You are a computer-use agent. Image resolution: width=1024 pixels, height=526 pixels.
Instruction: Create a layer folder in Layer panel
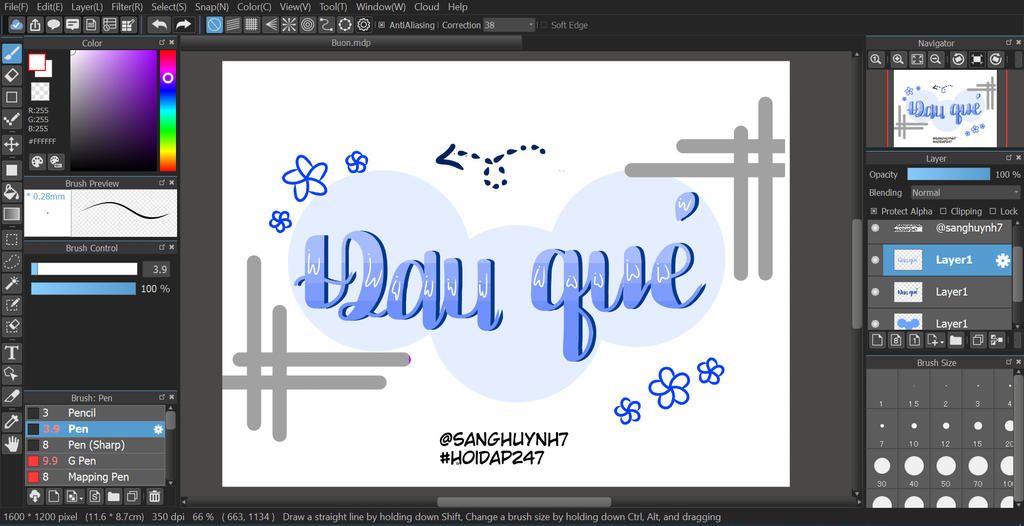pyautogui.click(x=956, y=340)
